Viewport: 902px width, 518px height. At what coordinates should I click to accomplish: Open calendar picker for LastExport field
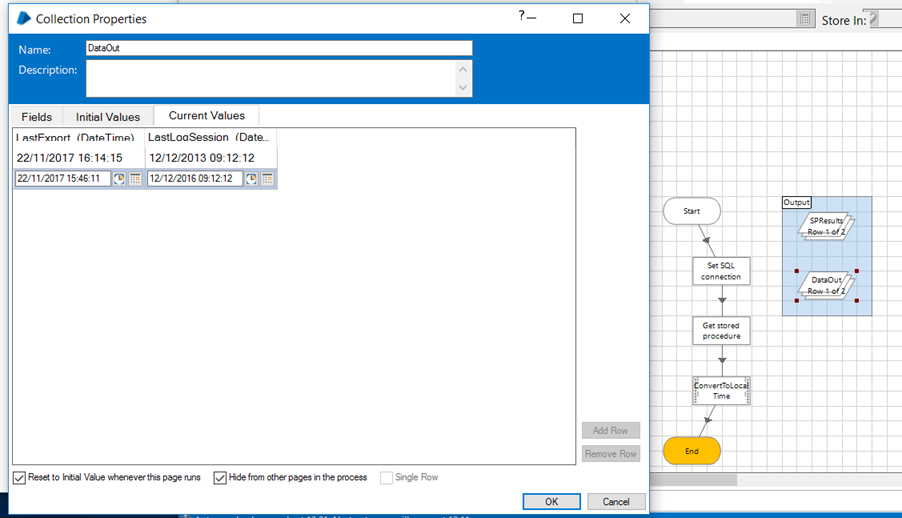pos(135,179)
